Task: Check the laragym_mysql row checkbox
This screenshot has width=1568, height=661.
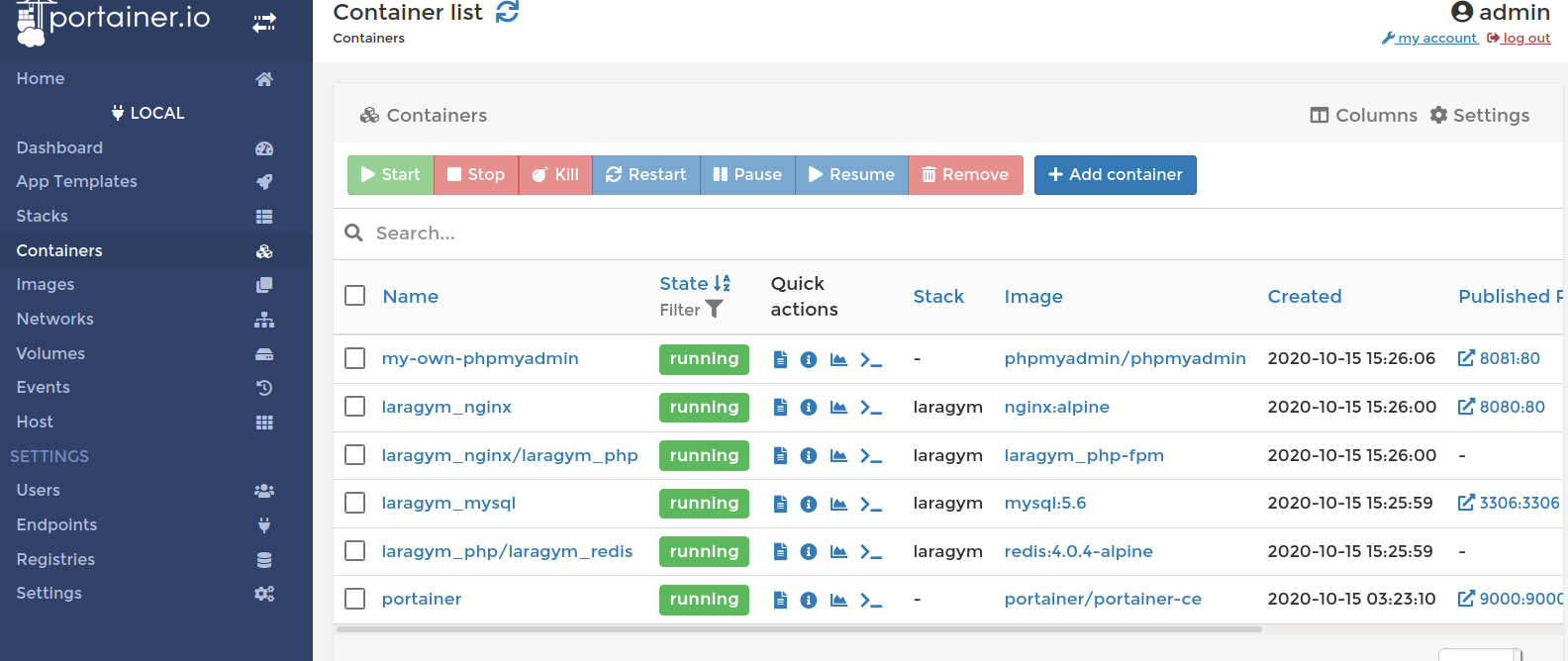Action: point(355,503)
